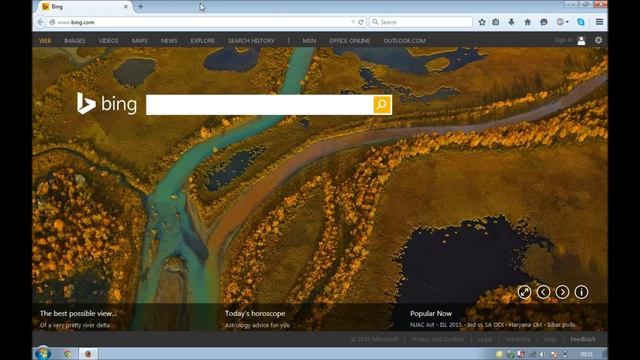Image resolution: width=640 pixels, height=360 pixels.
Task: Click the full-screen image expand icon
Action: click(524, 292)
